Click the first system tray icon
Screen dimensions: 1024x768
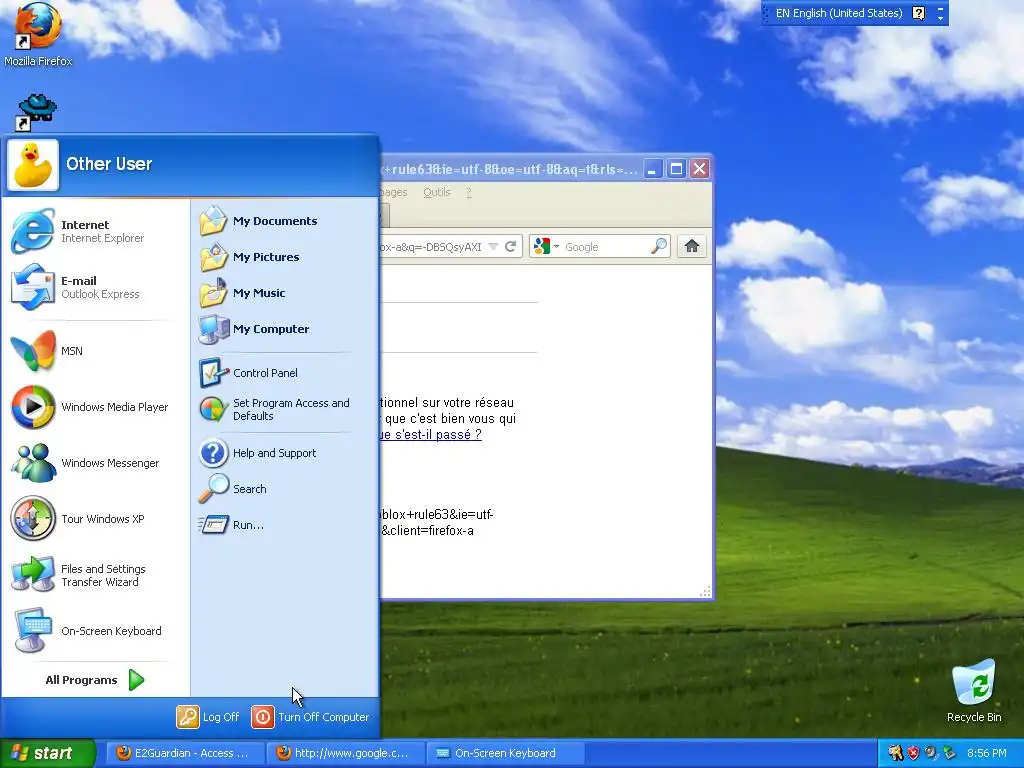tap(895, 753)
